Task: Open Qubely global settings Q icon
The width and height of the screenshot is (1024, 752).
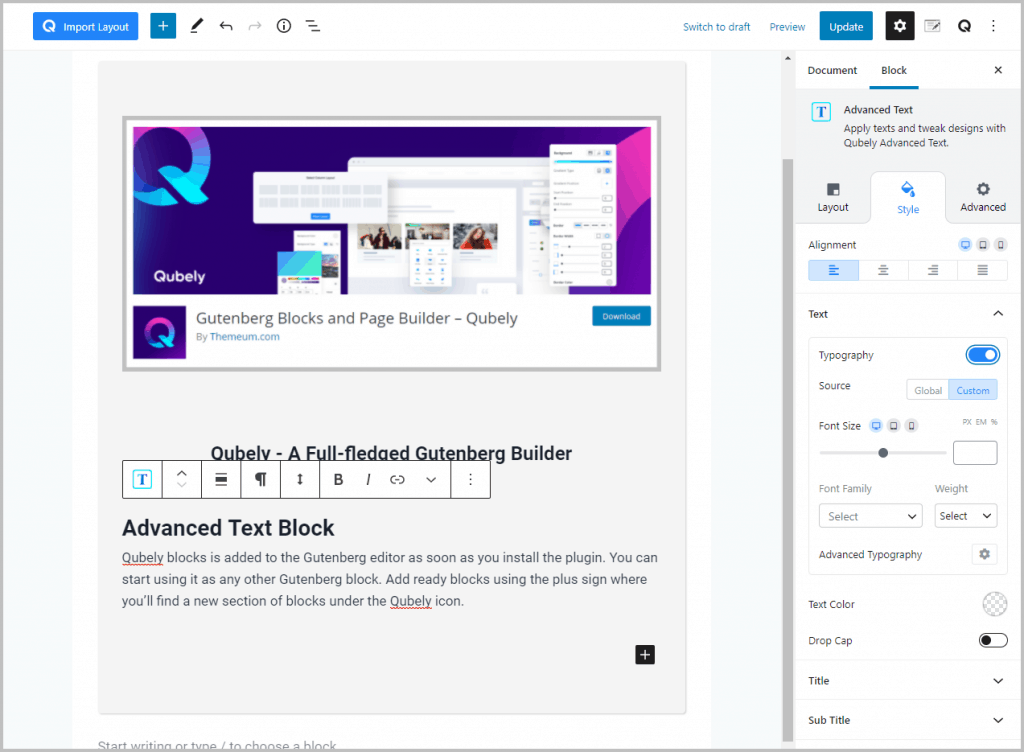Action: [x=964, y=26]
